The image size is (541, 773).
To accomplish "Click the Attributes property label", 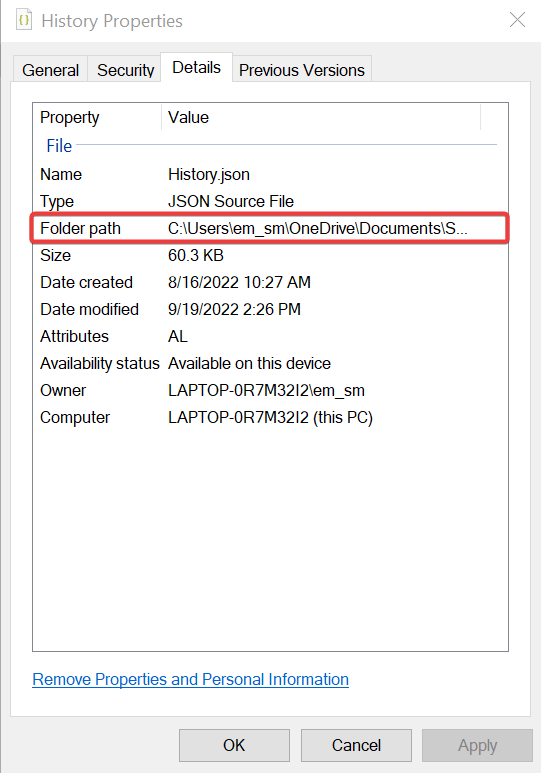I will point(74,337).
